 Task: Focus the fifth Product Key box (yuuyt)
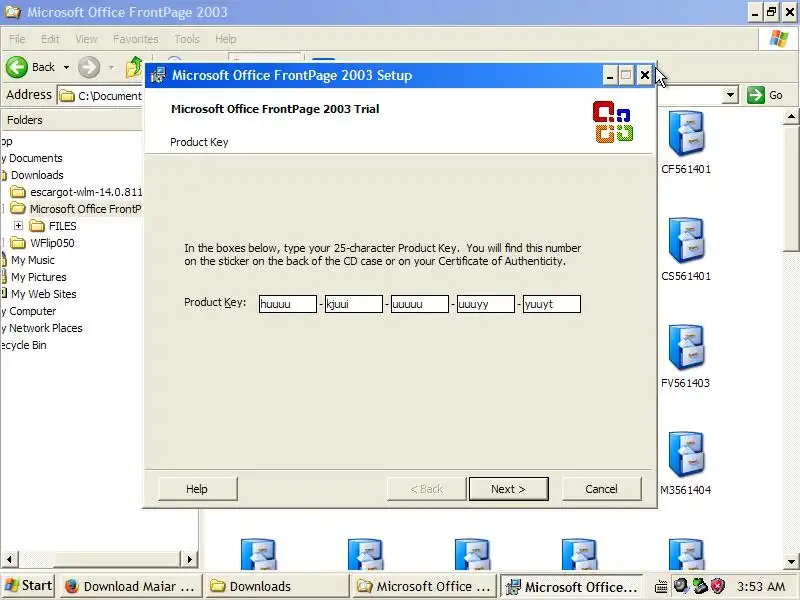tap(552, 304)
